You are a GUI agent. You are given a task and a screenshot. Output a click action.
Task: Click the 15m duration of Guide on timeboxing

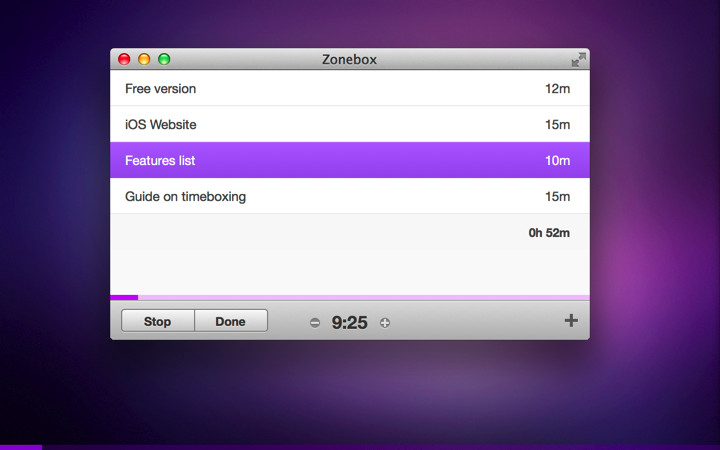click(557, 197)
